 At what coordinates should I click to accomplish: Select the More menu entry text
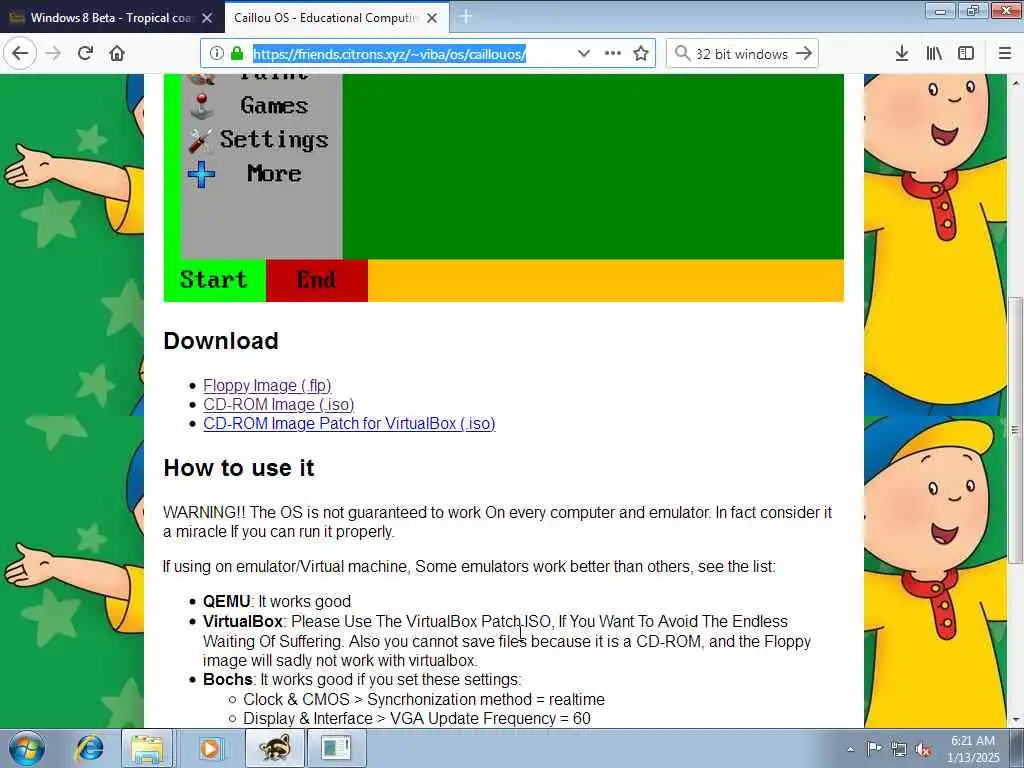tap(274, 174)
